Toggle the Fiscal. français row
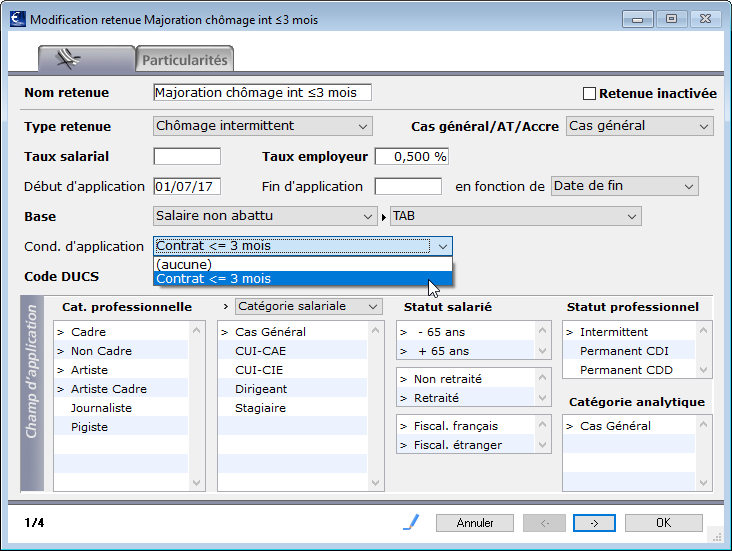 click(x=465, y=426)
